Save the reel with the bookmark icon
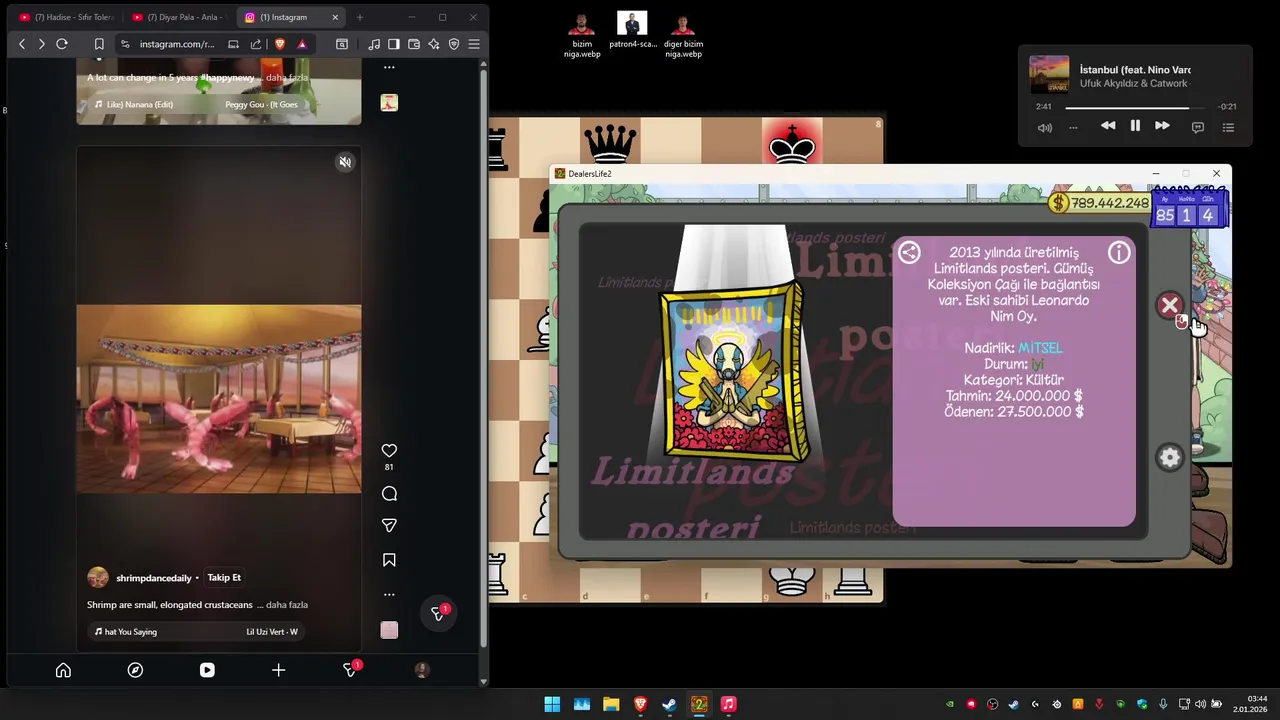1280x720 pixels. 389,560
